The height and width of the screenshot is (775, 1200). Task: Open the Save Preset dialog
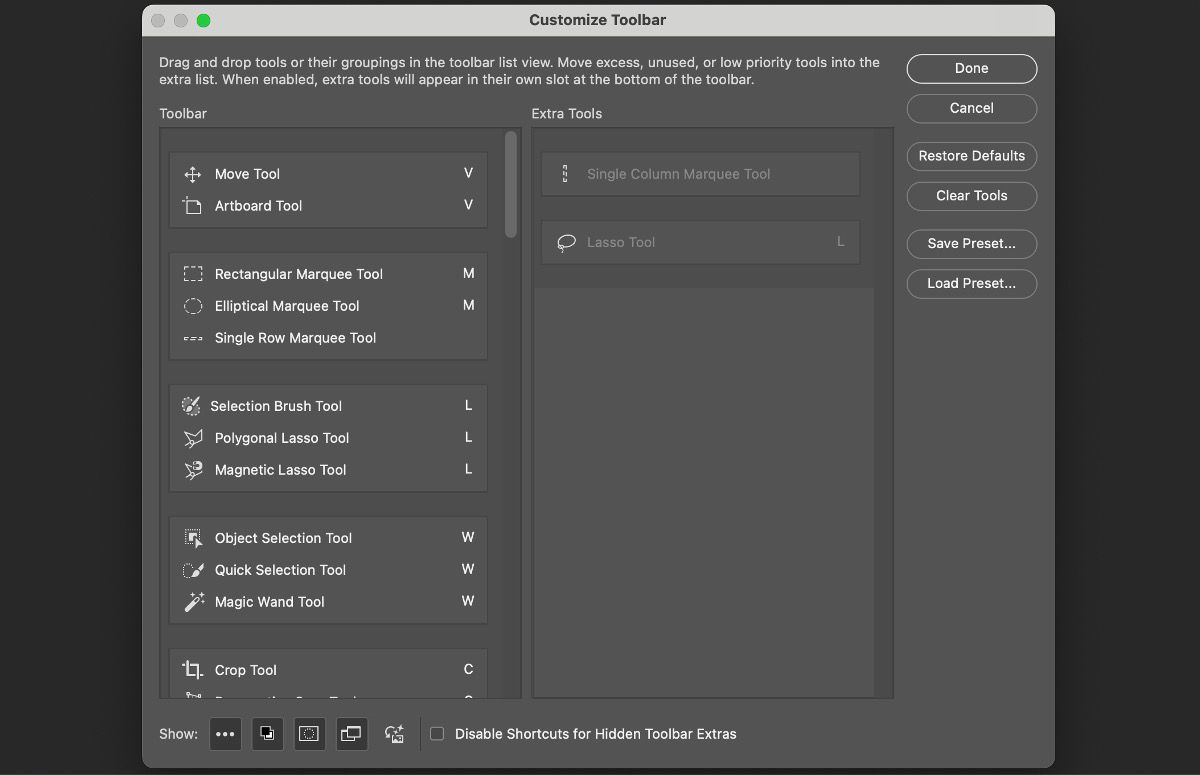click(x=971, y=243)
